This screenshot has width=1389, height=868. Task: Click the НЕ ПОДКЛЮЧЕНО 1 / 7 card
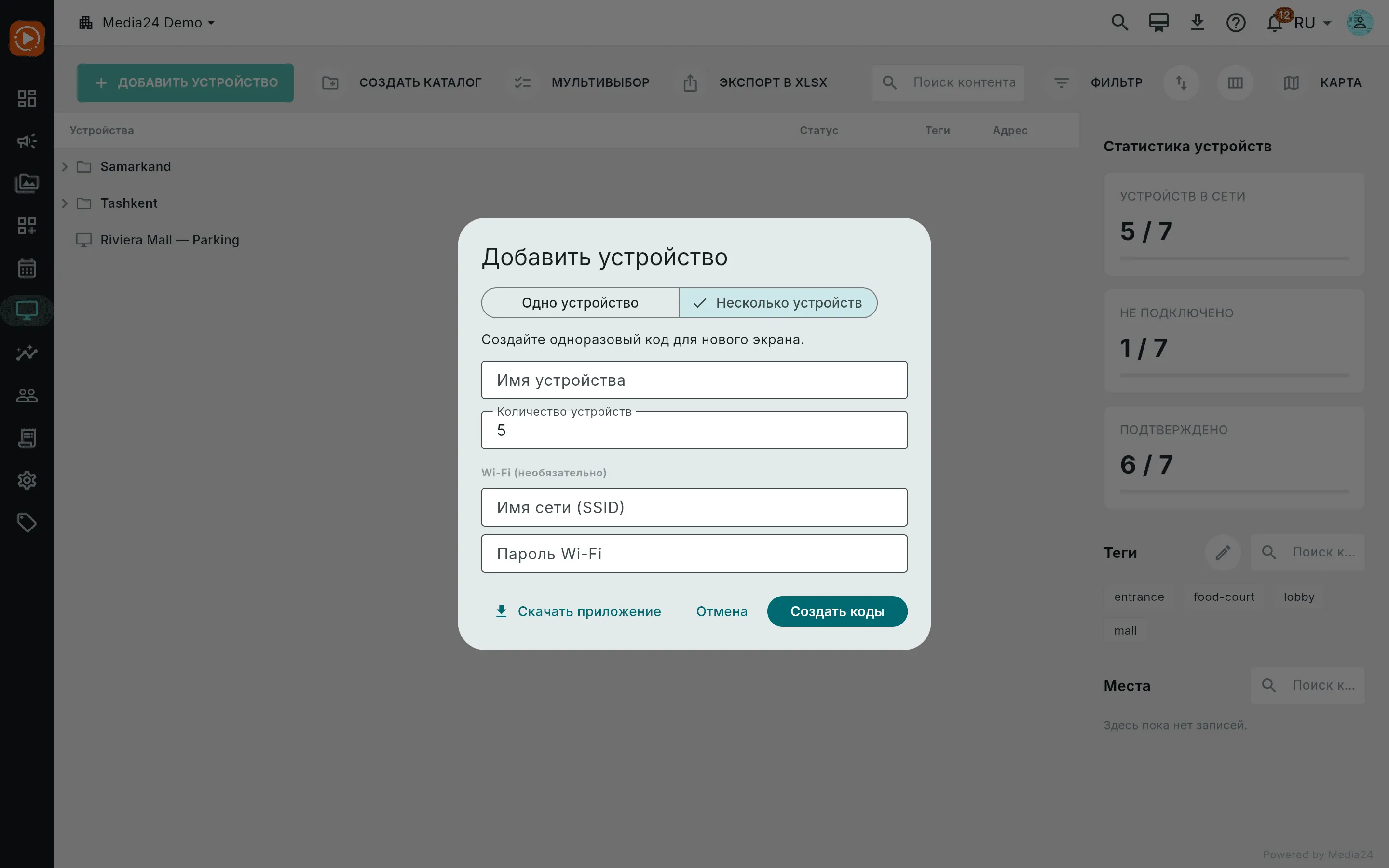click(1234, 341)
